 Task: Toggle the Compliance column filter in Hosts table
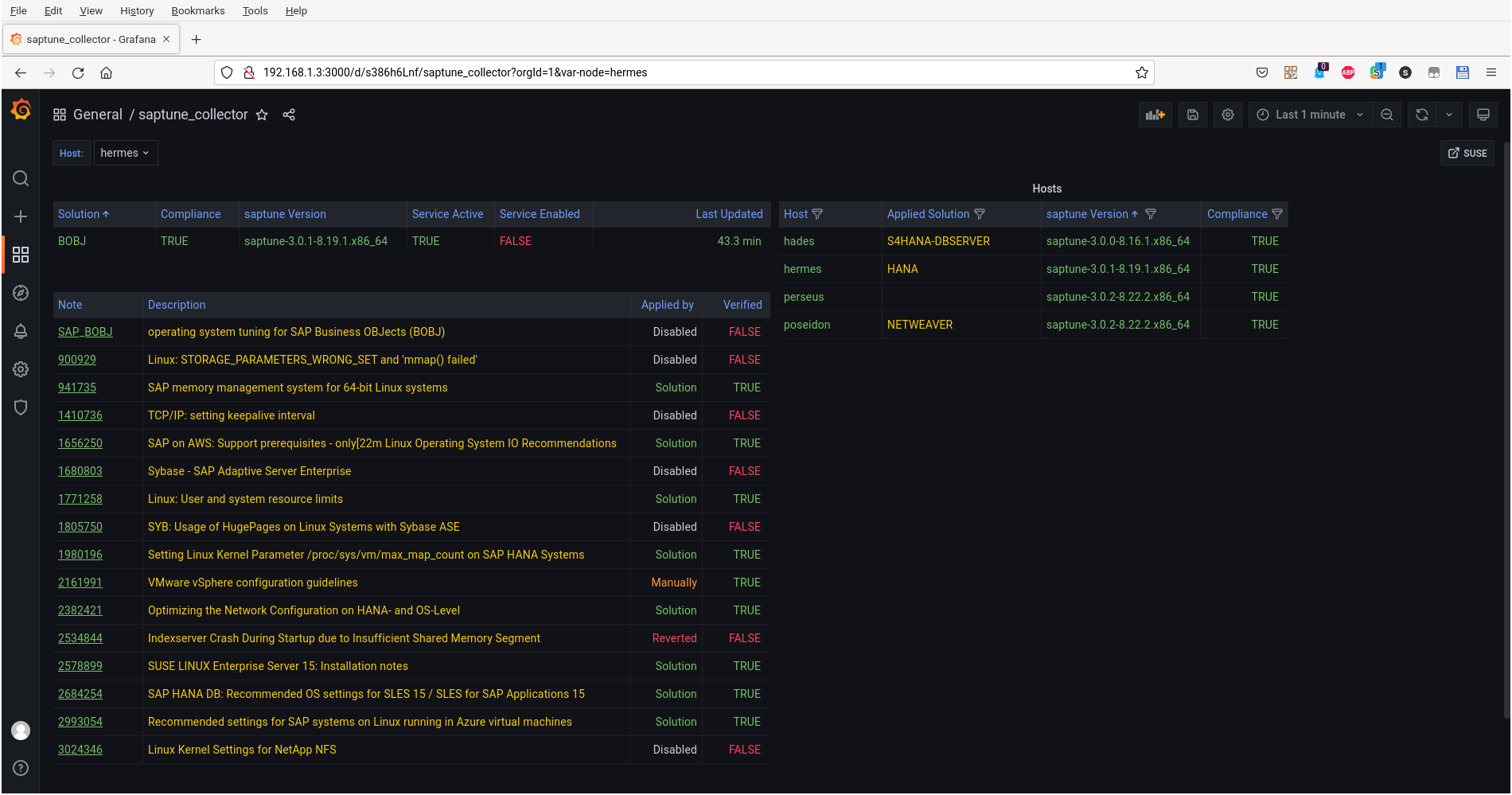click(x=1277, y=214)
